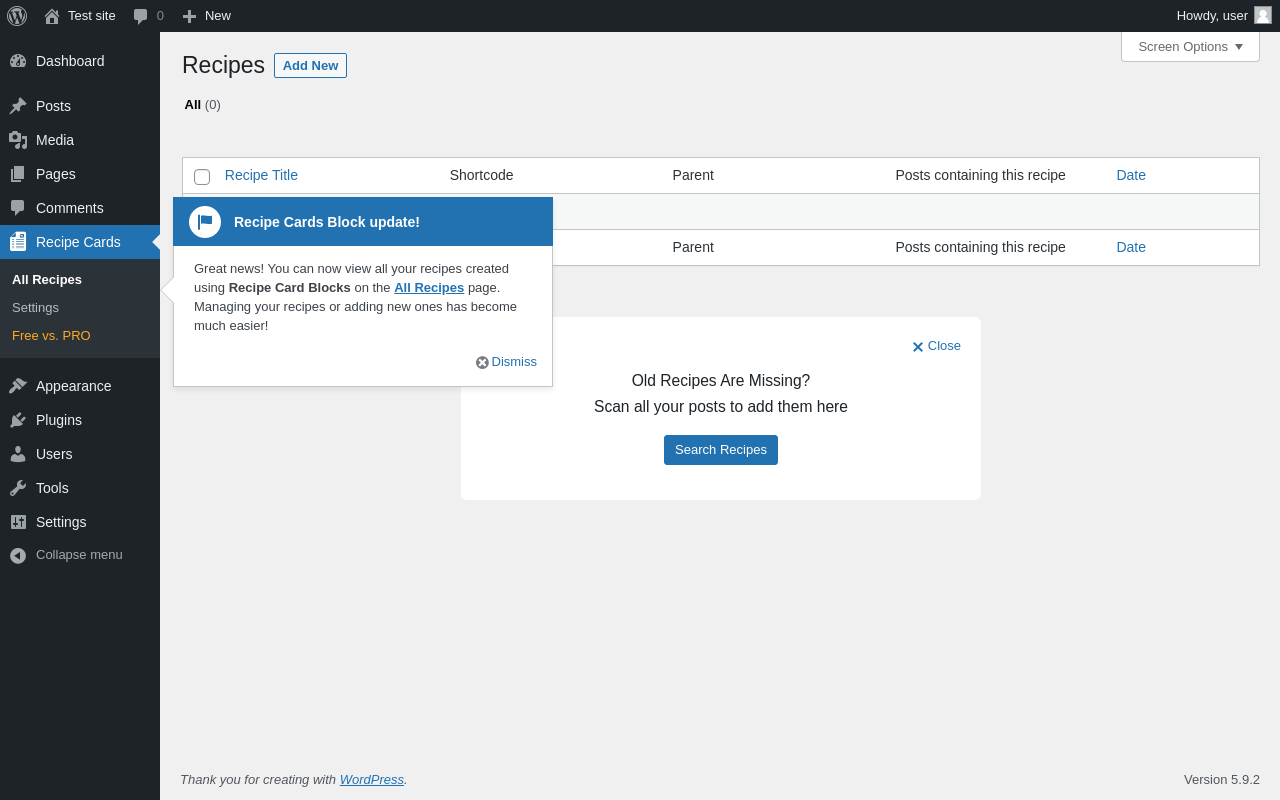Screen dimensions: 1280x800
Task: Click the Recipe Cards menu icon
Action: tap(18, 242)
